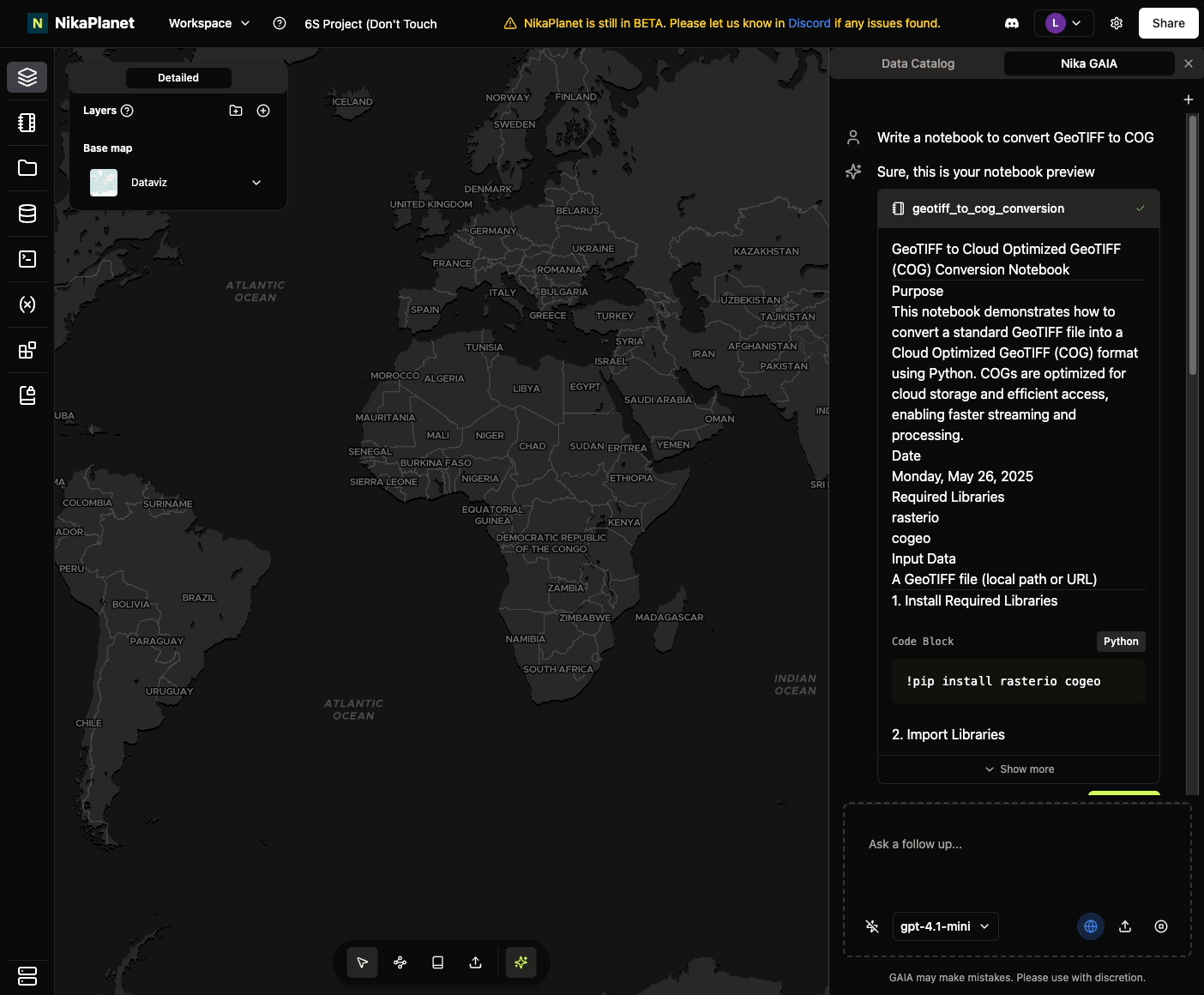This screenshot has height=995, width=1204.
Task: Select the draw shape tool in bottom toolbar
Action: tap(400, 962)
